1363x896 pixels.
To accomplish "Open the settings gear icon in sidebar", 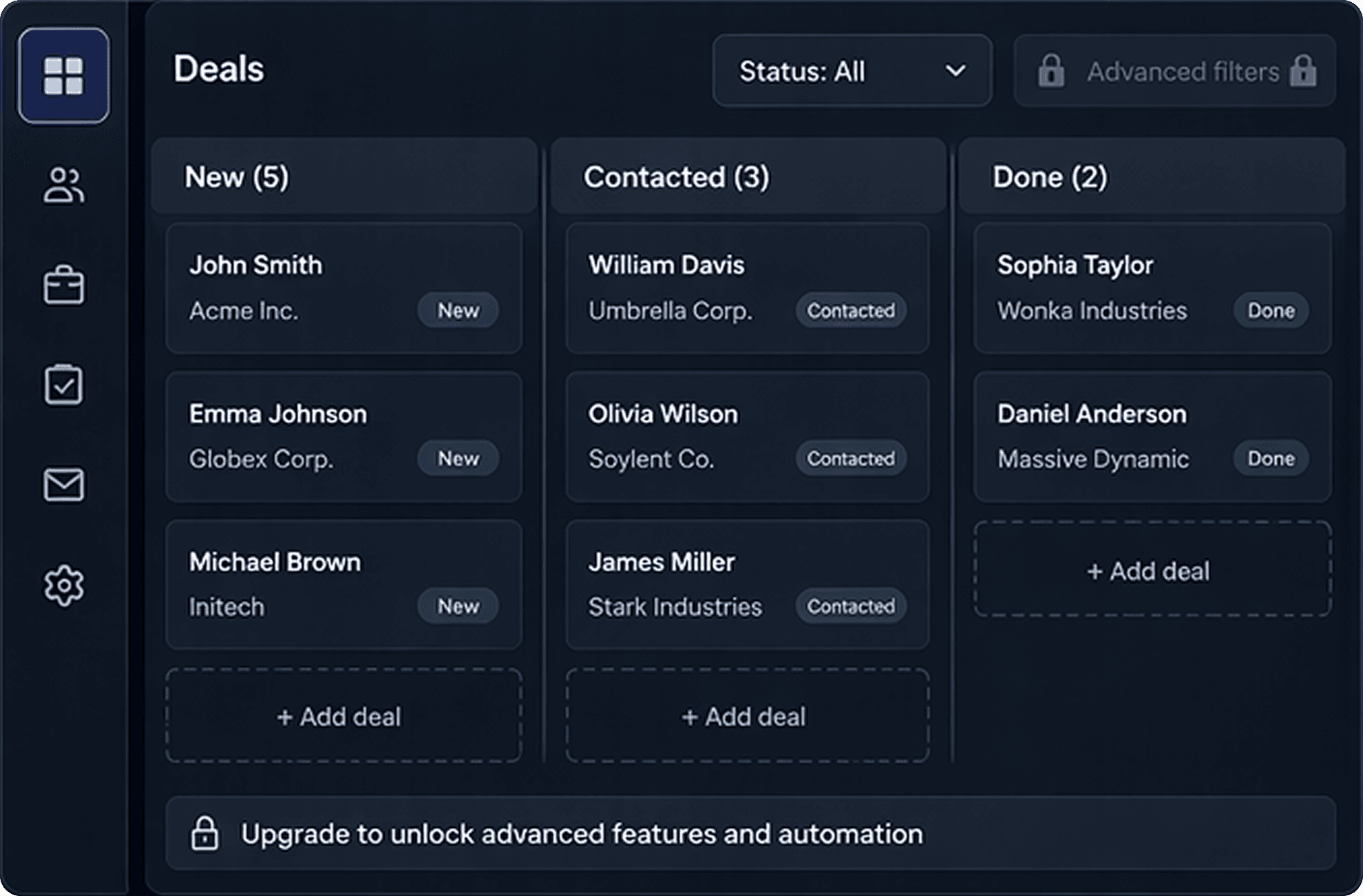I will click(x=64, y=586).
